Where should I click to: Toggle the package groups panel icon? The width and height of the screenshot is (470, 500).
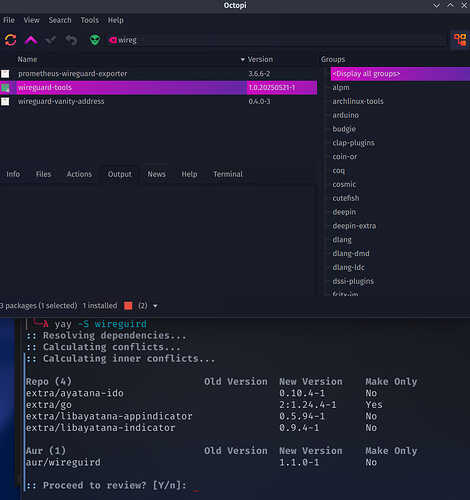coord(460,40)
